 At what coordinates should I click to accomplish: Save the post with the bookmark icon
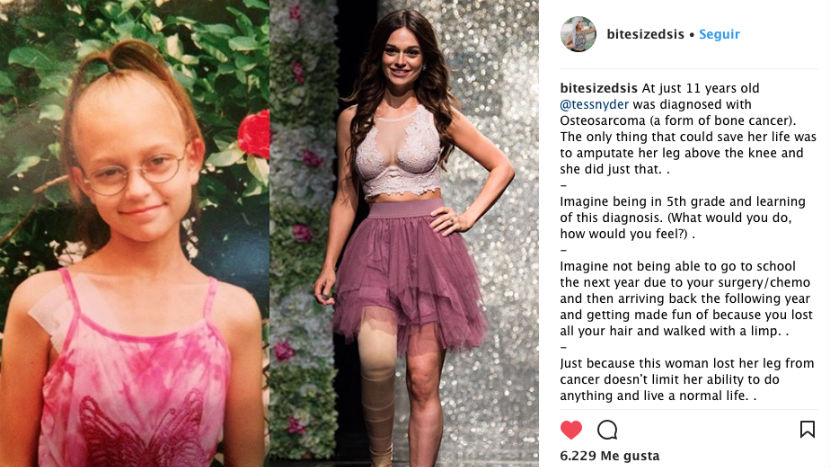pos(807,429)
